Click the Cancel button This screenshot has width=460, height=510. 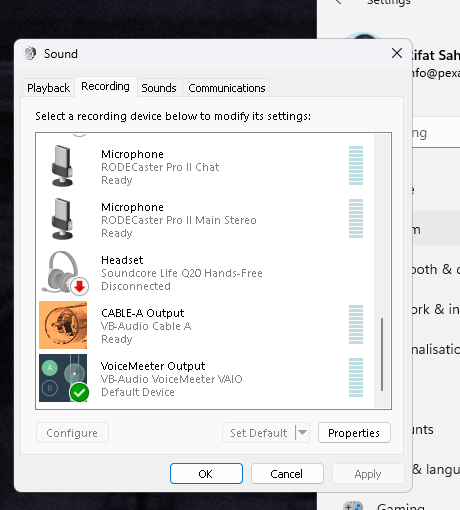tap(287, 474)
